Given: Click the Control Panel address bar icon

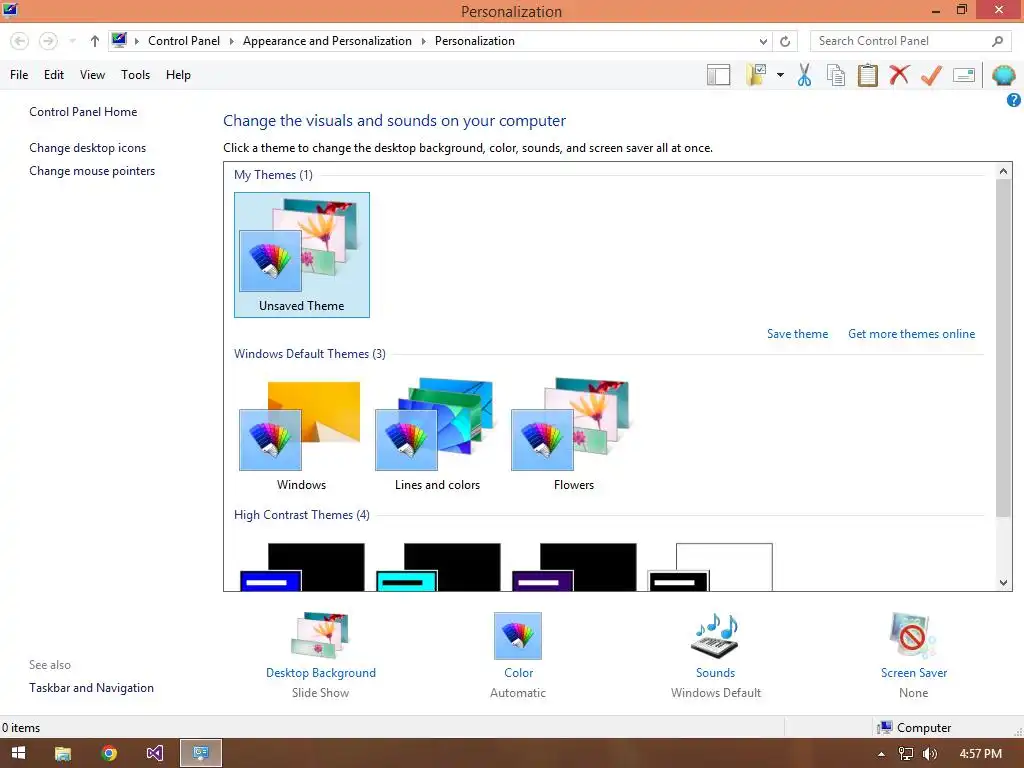Looking at the screenshot, I should pyautogui.click(x=119, y=40).
